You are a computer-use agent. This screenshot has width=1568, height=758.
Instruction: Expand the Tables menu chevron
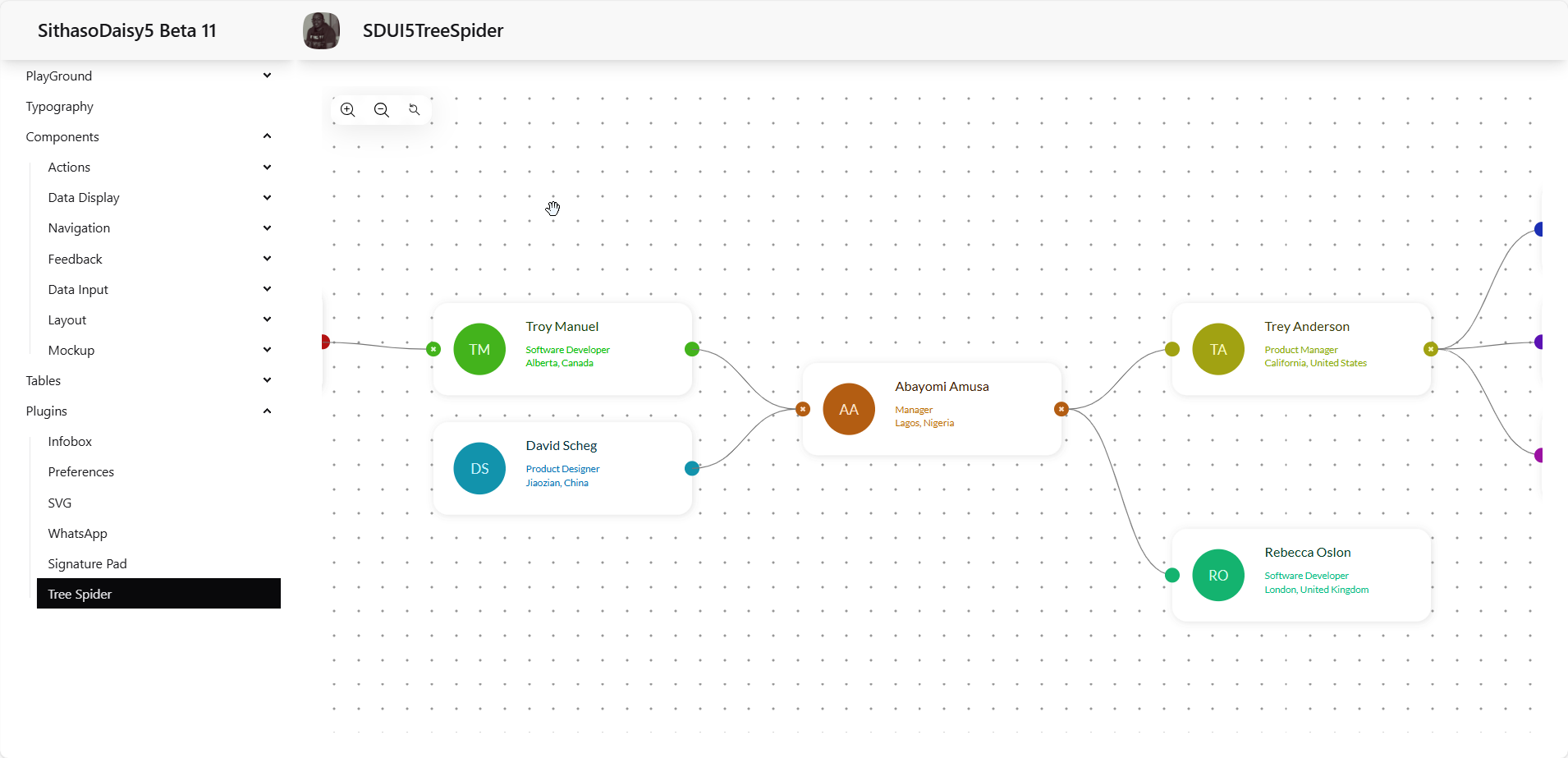pos(267,380)
